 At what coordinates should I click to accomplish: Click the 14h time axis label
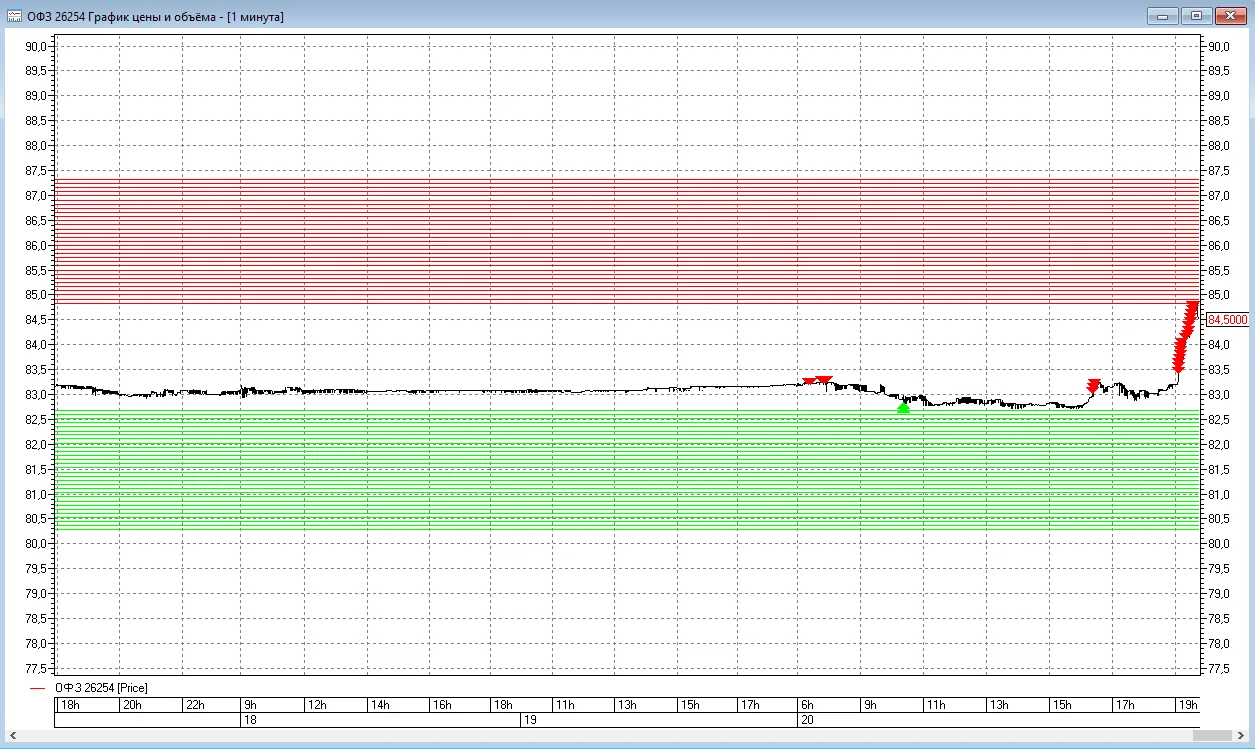coord(380,705)
